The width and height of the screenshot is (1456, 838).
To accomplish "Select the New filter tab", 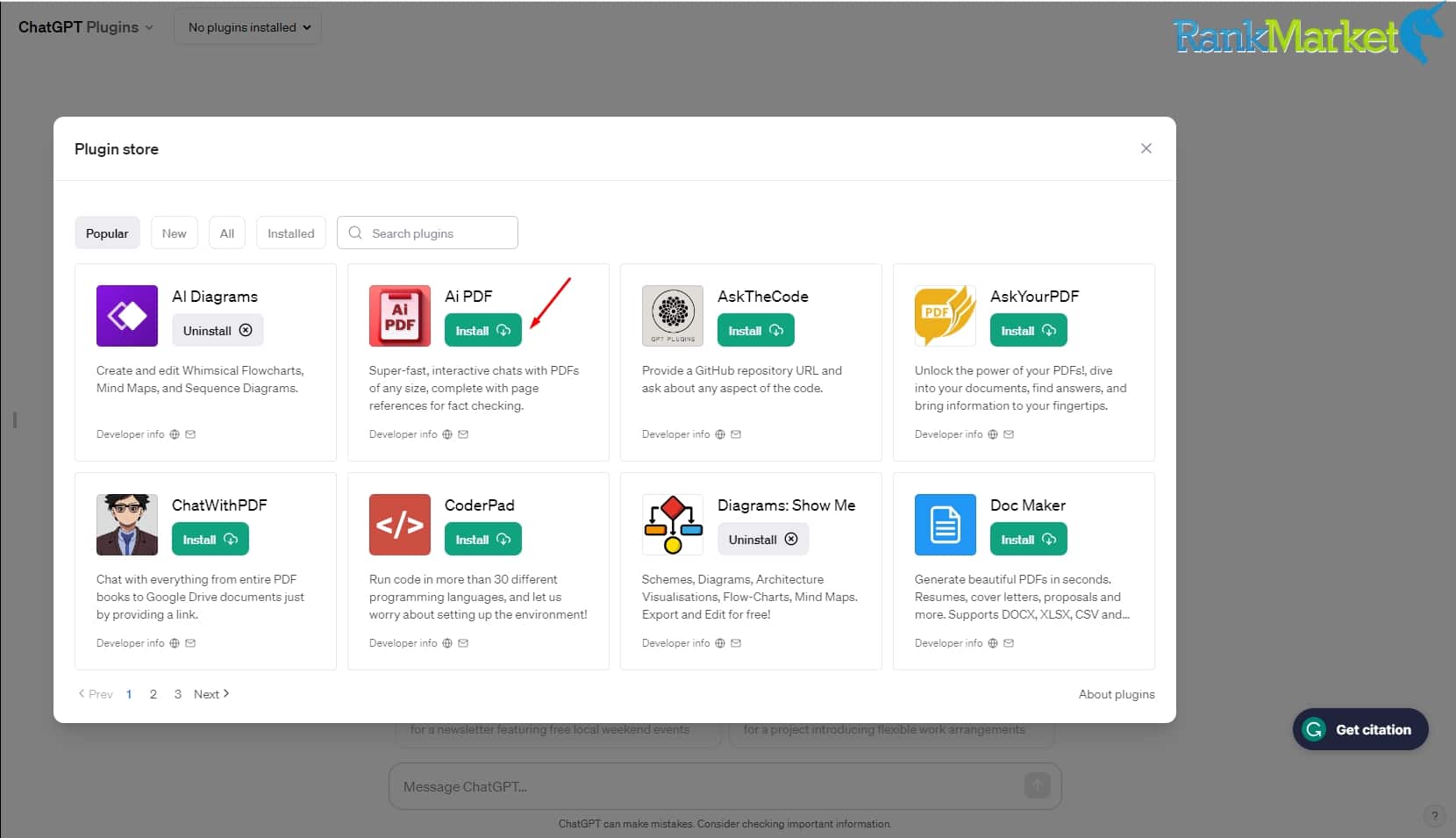I will click(174, 233).
